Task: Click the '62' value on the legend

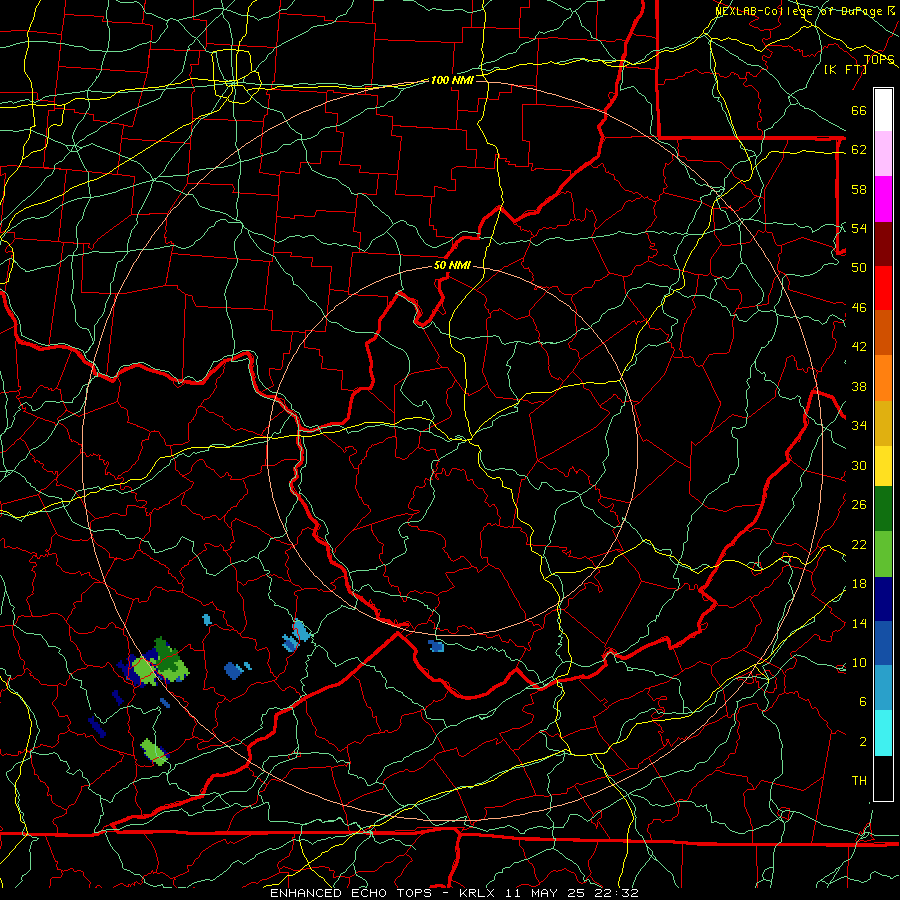Action: pyautogui.click(x=859, y=150)
